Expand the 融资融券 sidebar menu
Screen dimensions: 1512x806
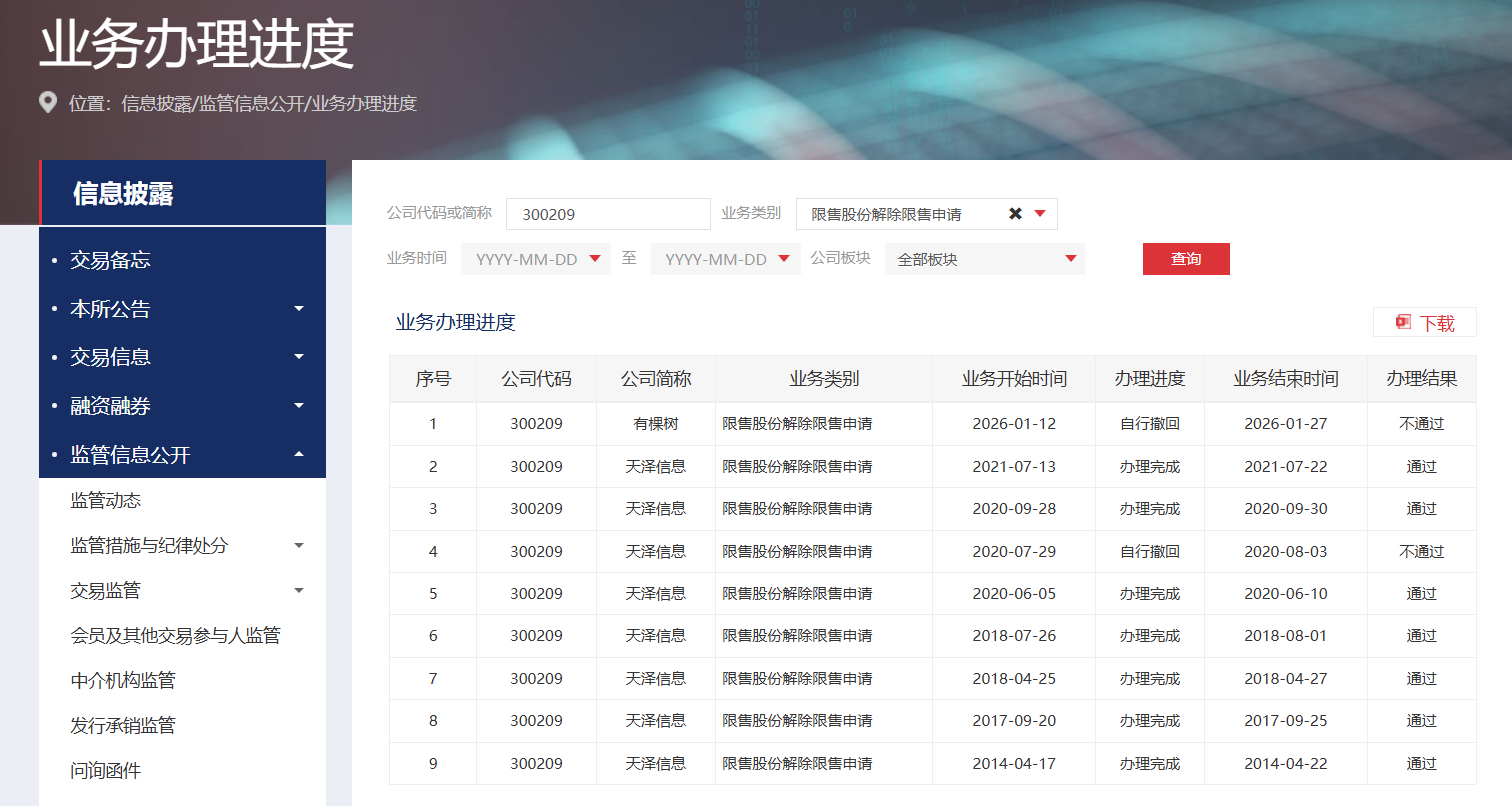click(x=298, y=406)
